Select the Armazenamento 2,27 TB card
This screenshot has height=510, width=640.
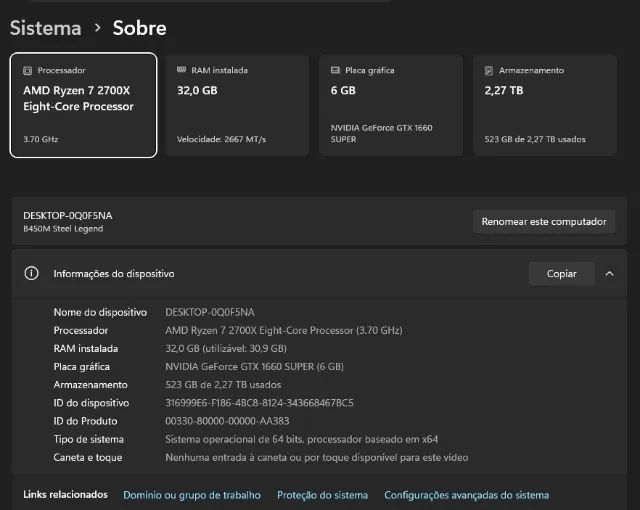(x=545, y=105)
